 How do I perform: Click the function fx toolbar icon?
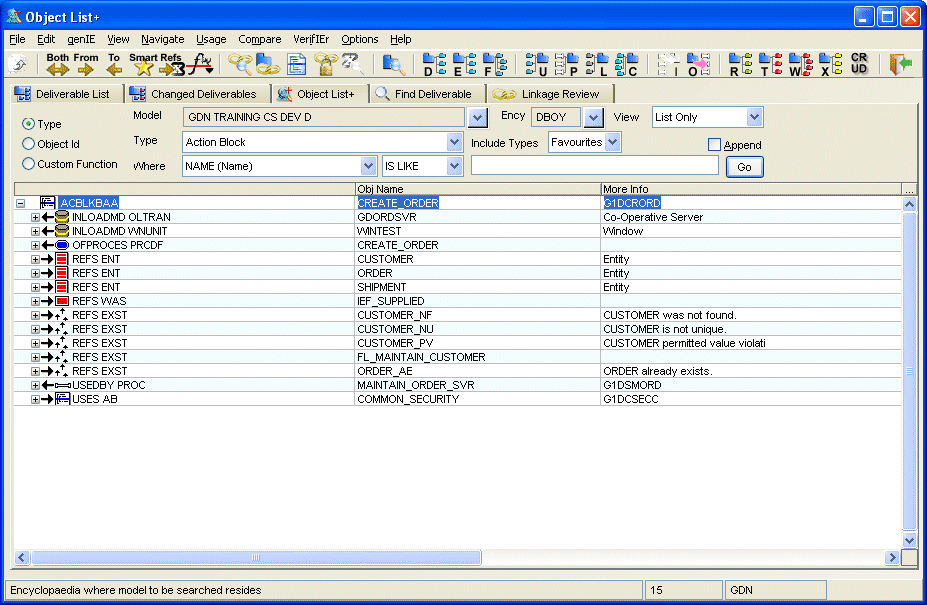tap(202, 65)
